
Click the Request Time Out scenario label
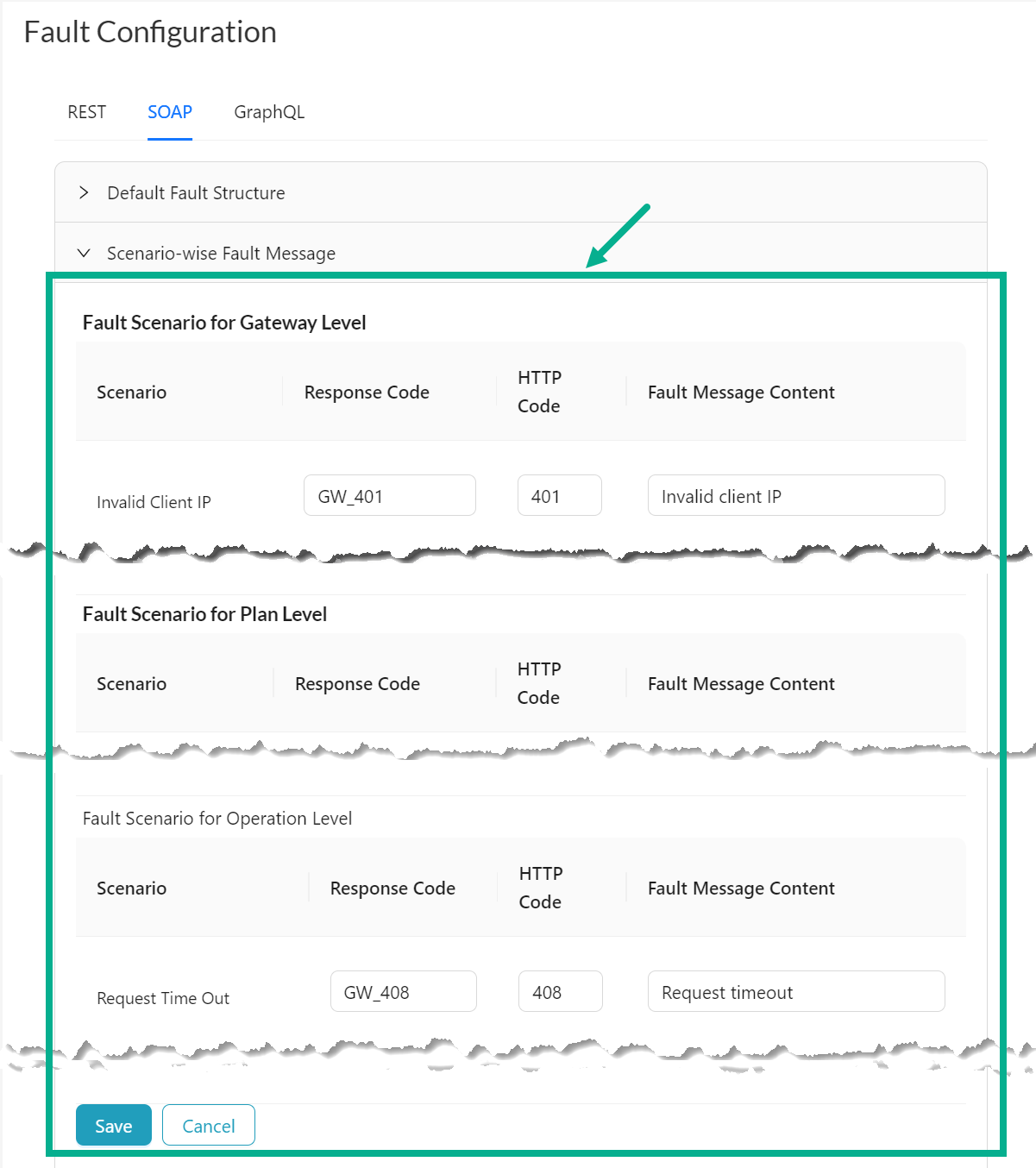coord(163,998)
